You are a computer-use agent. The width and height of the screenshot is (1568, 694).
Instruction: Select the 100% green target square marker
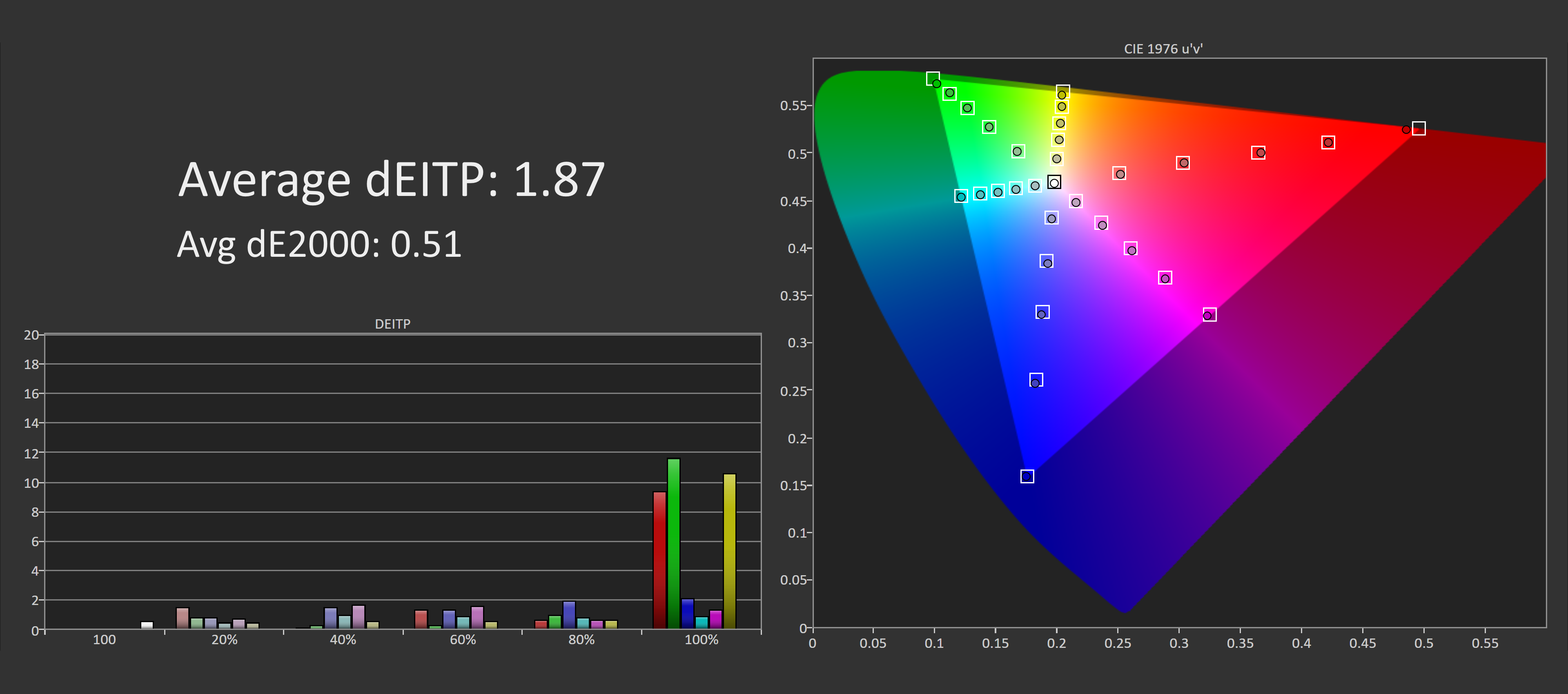tap(933, 78)
